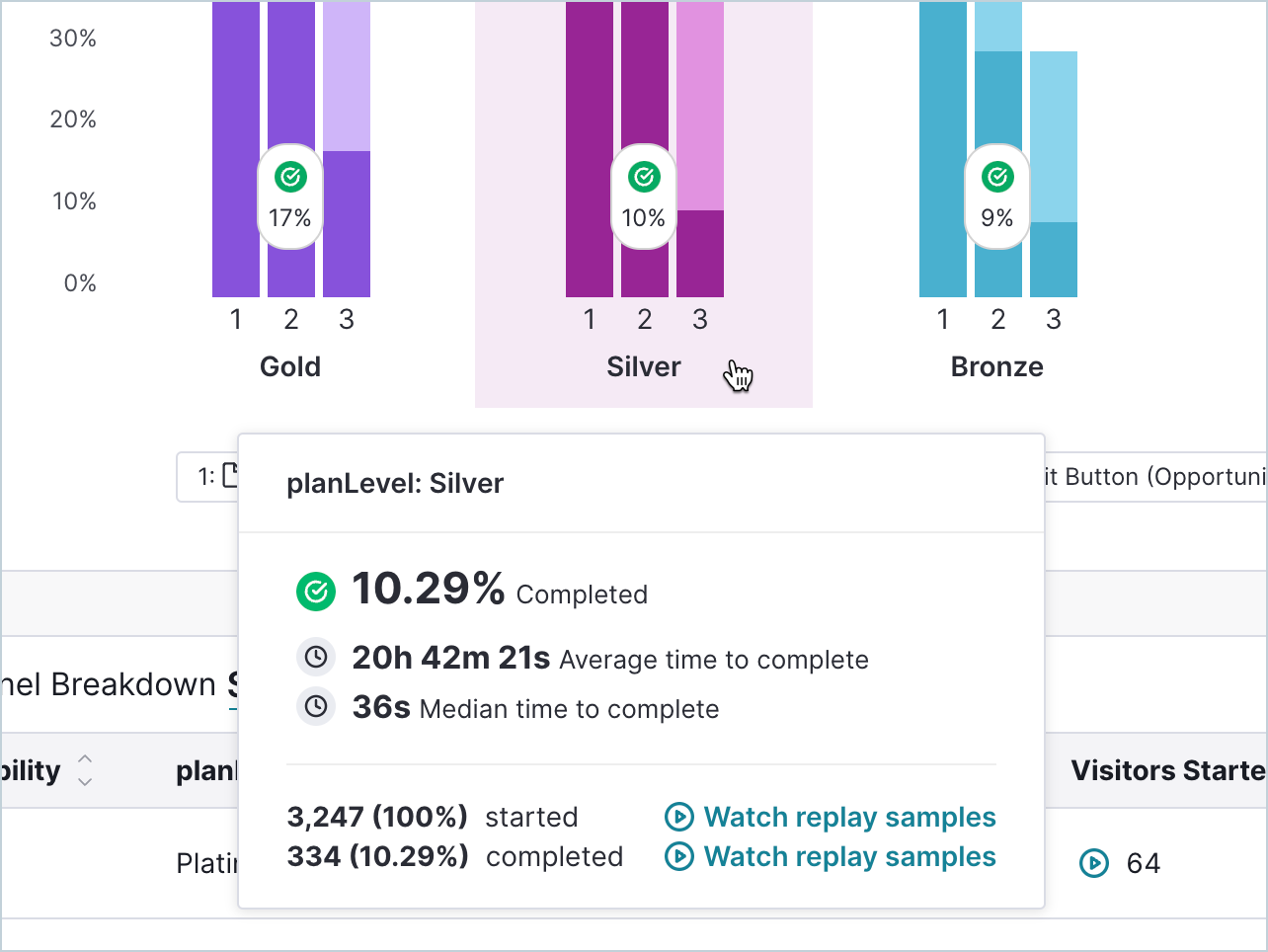Image resolution: width=1268 pixels, height=952 pixels.
Task: Click the green 10.29% Completed check icon
Action: click(316, 592)
